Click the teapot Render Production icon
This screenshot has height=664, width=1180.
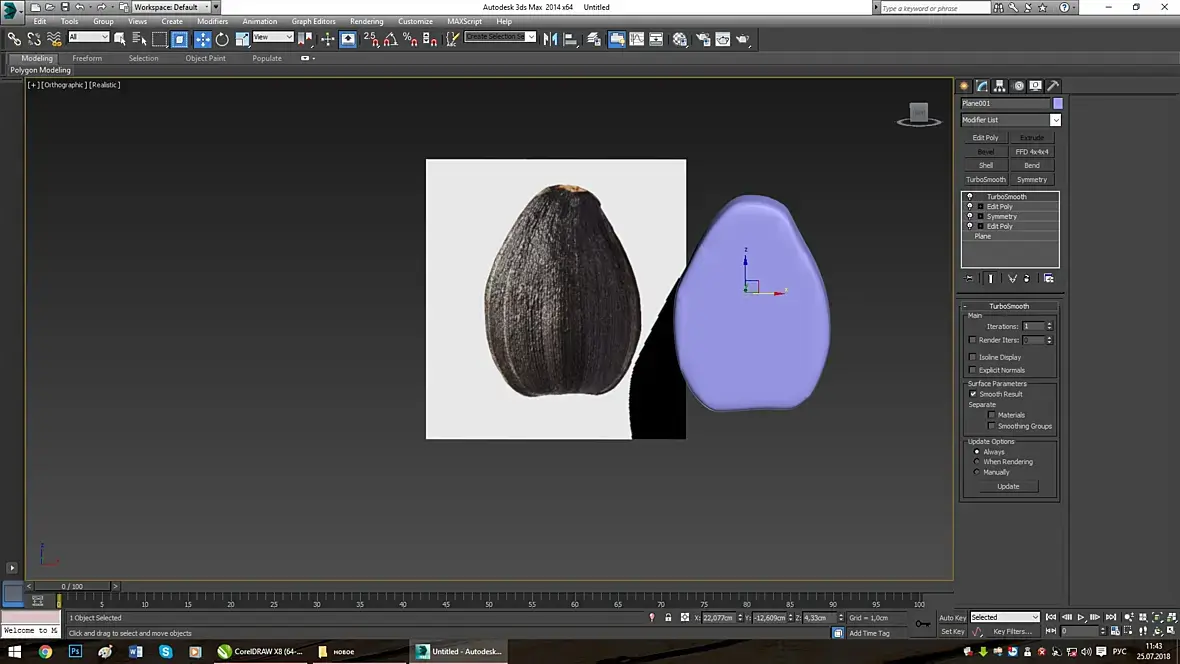pos(742,40)
